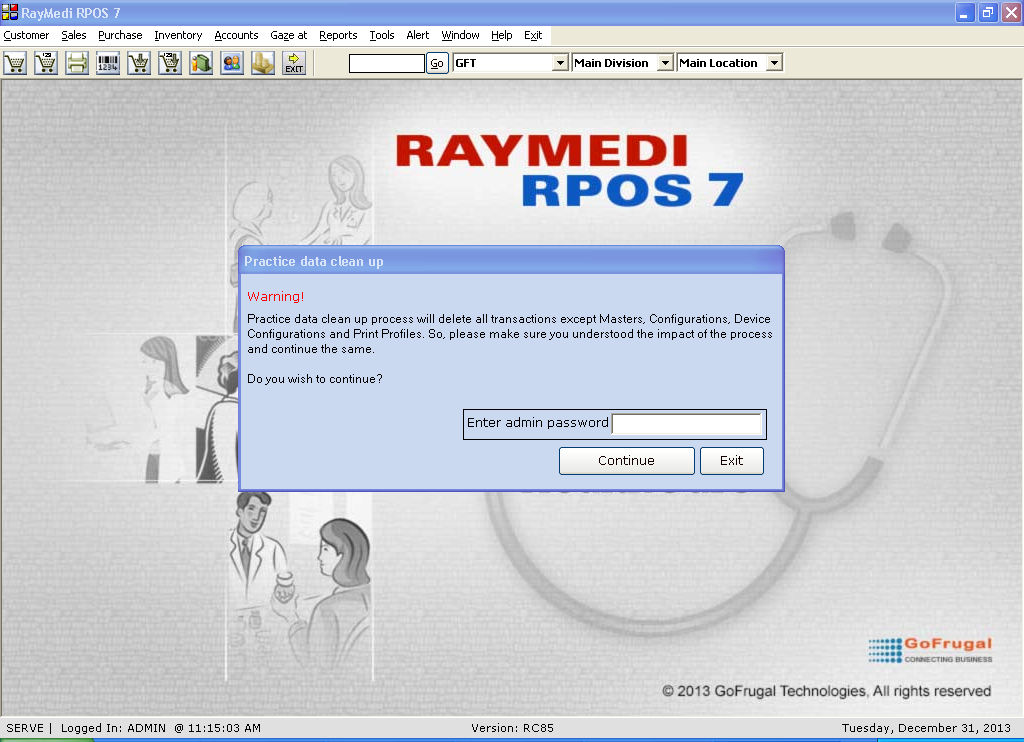
Task: Click the Go button in toolbar
Action: [x=437, y=63]
